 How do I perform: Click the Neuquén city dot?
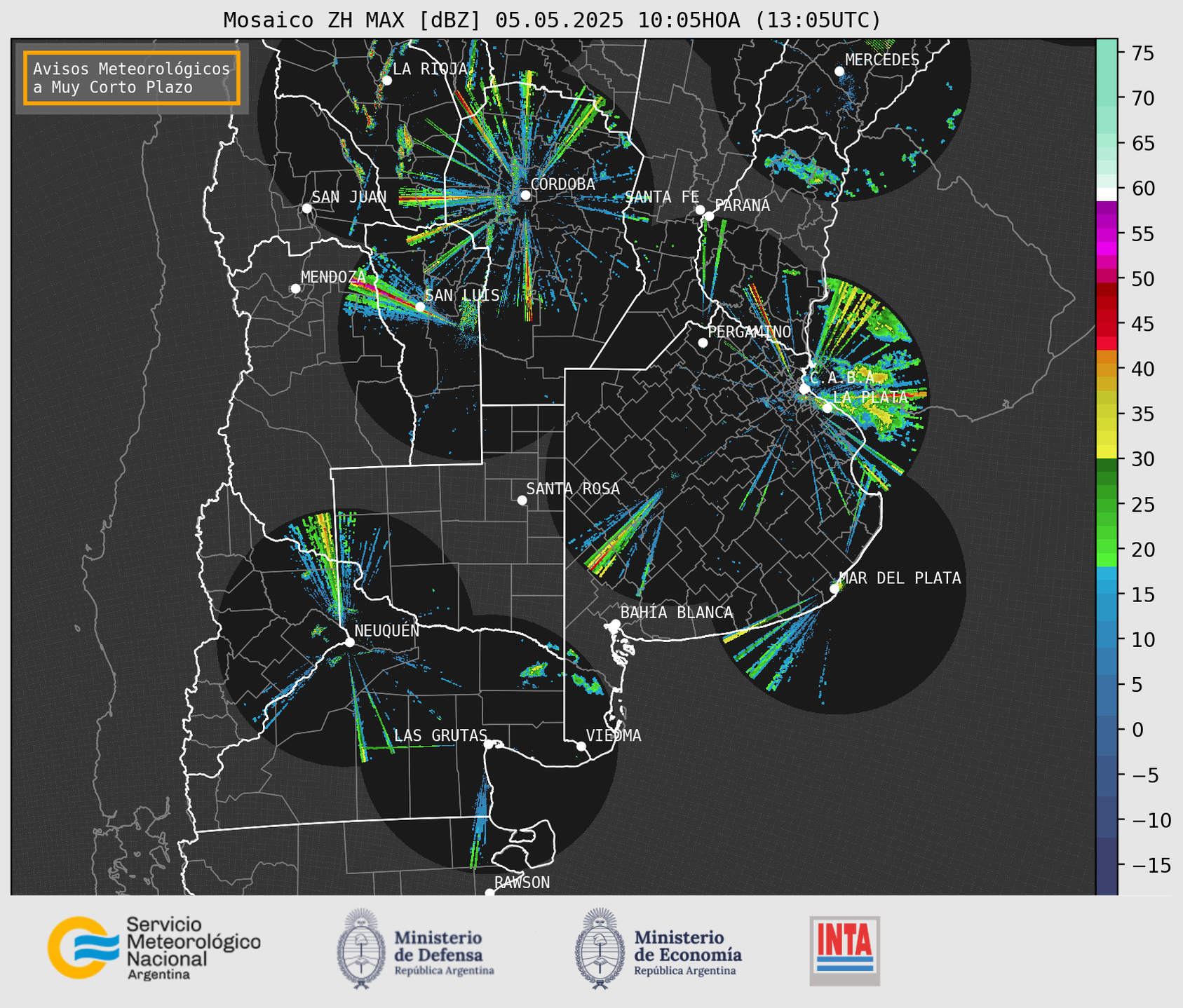tap(349, 642)
